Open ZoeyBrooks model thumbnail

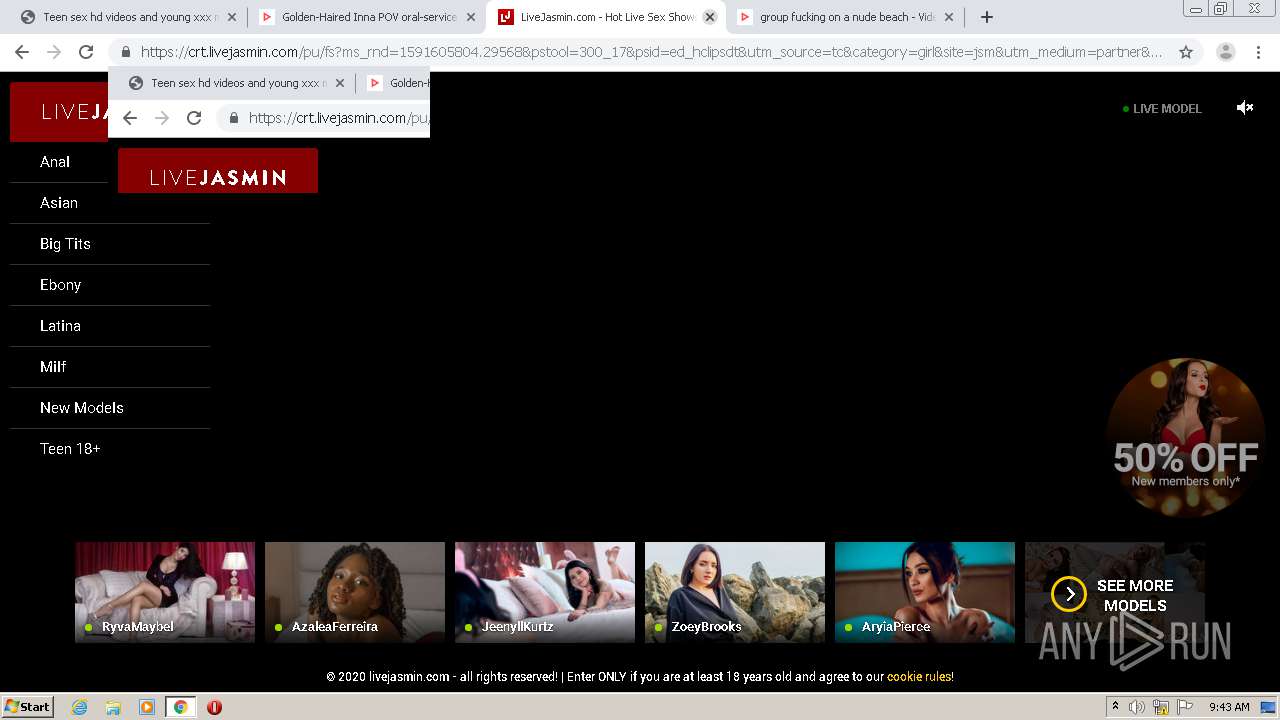pos(735,592)
